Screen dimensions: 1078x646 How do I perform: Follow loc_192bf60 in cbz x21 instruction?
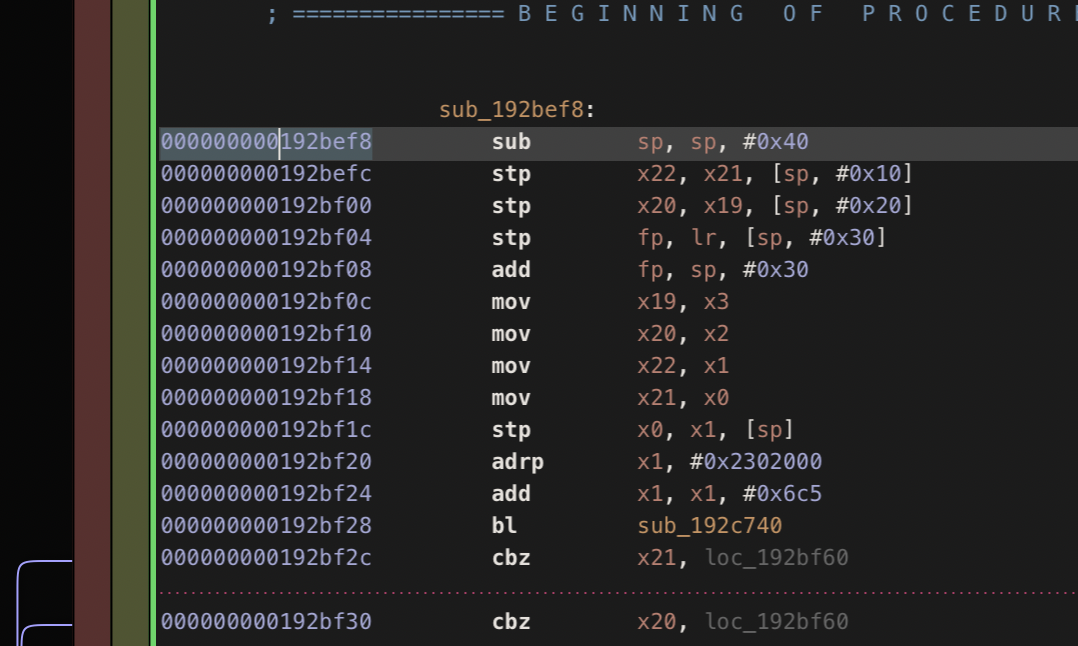[x=777, y=557]
